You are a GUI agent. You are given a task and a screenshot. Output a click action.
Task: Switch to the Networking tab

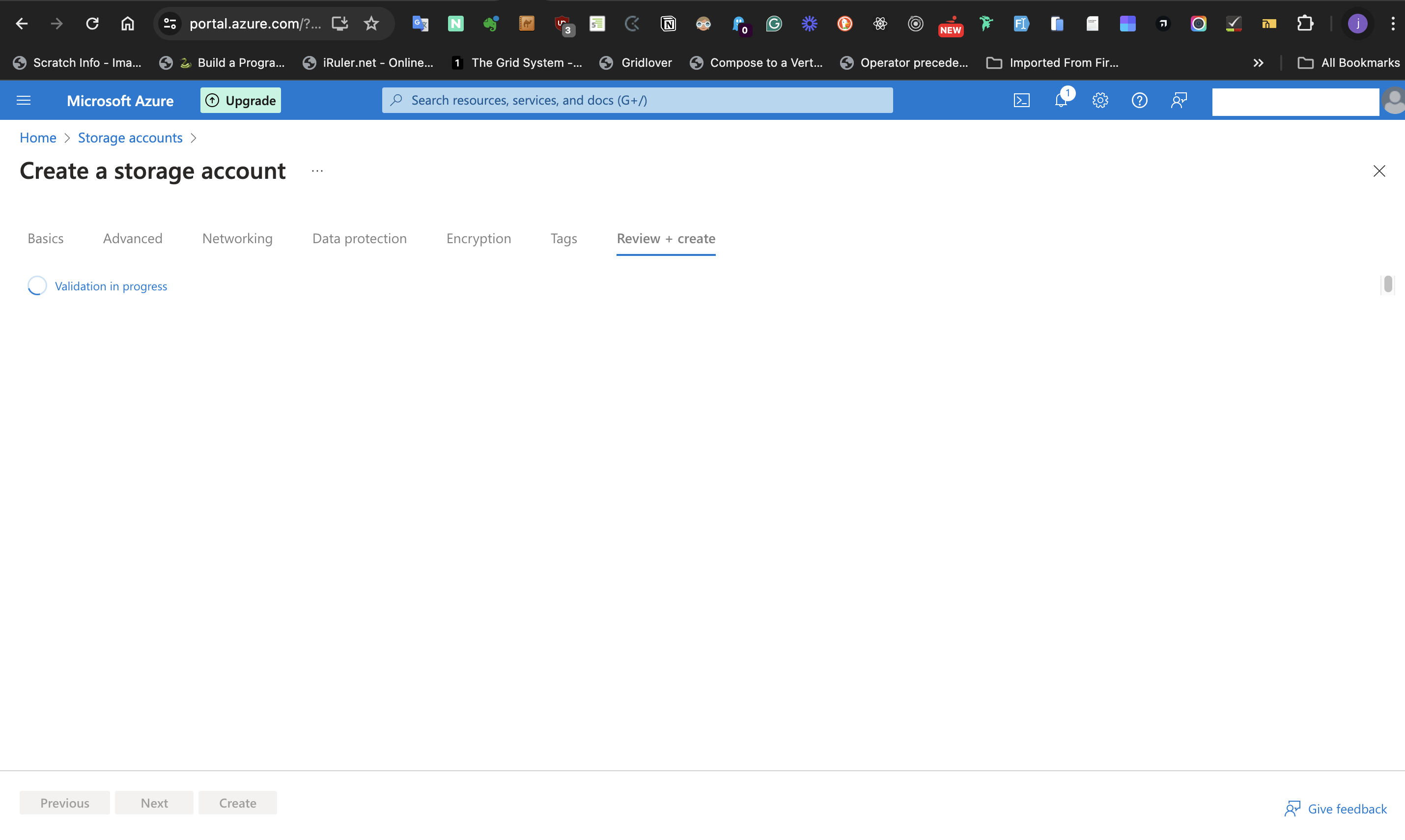click(x=237, y=238)
